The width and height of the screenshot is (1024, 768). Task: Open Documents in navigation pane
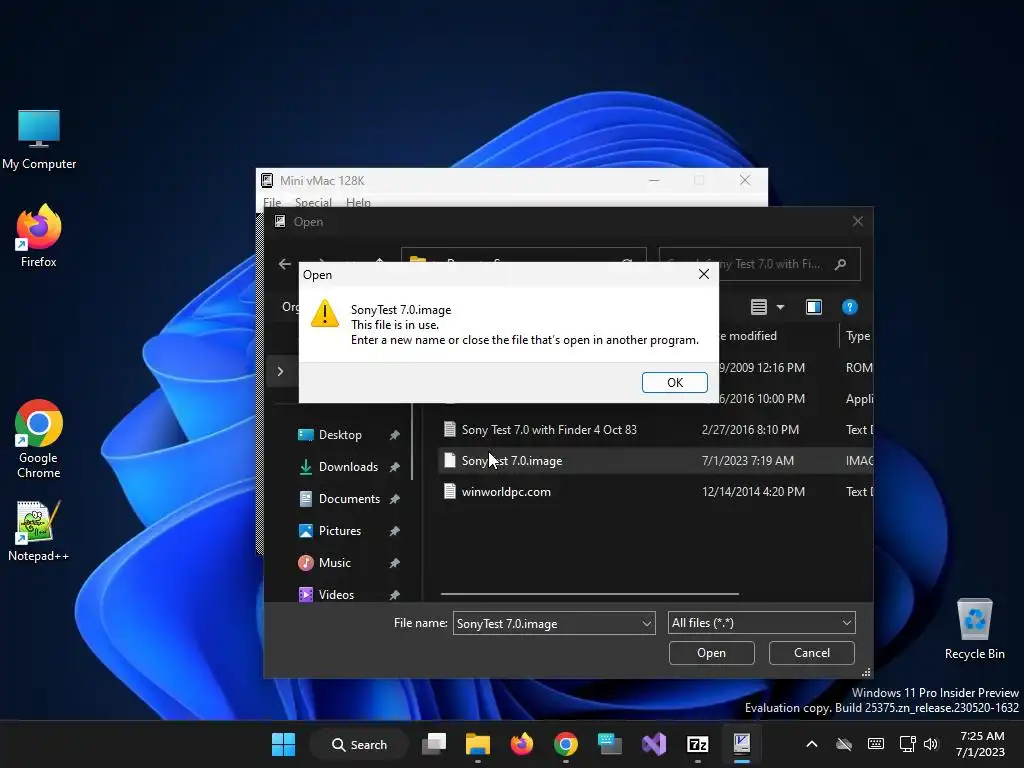pyautogui.click(x=349, y=499)
